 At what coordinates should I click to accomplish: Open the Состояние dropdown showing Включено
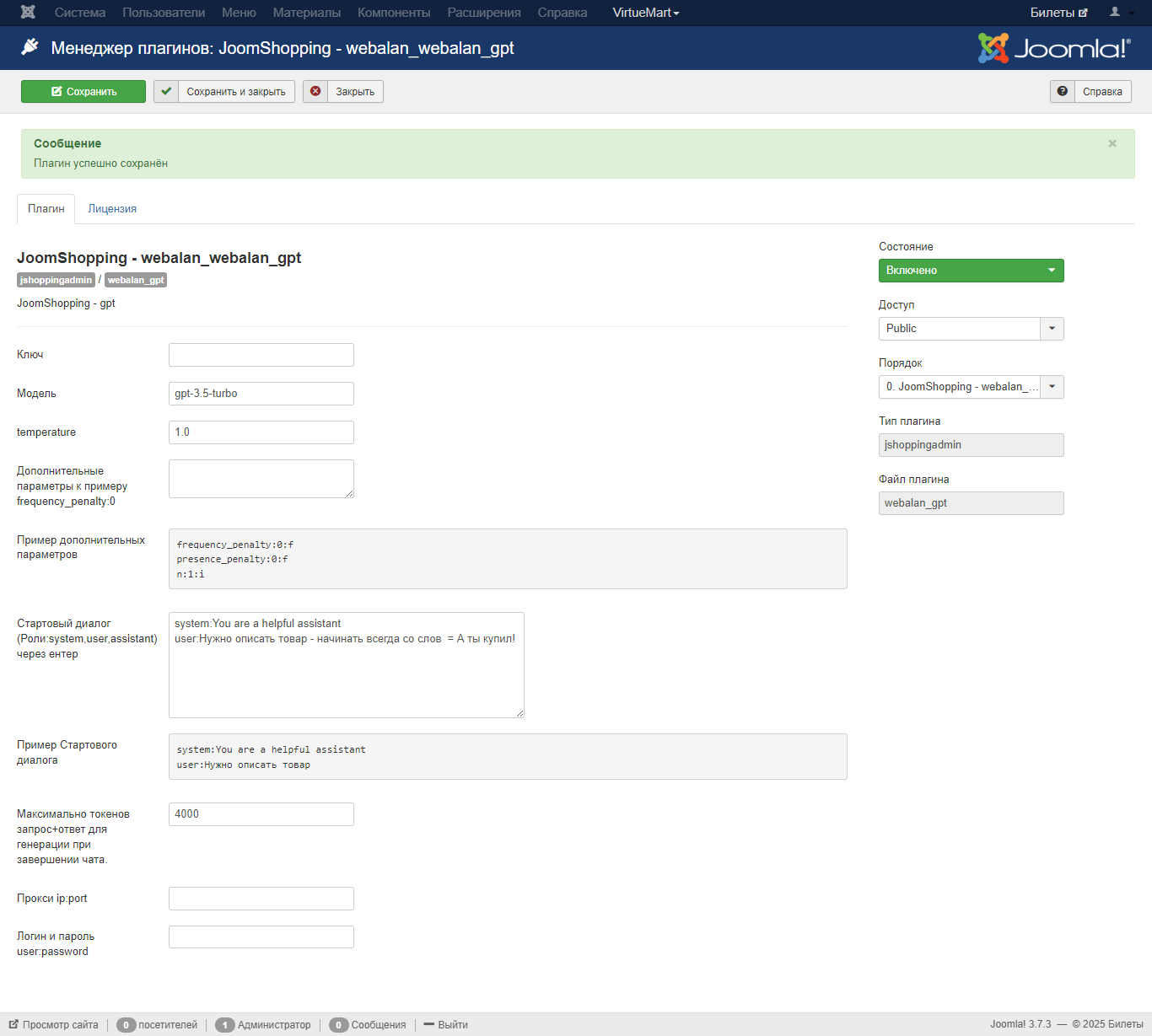click(972, 271)
